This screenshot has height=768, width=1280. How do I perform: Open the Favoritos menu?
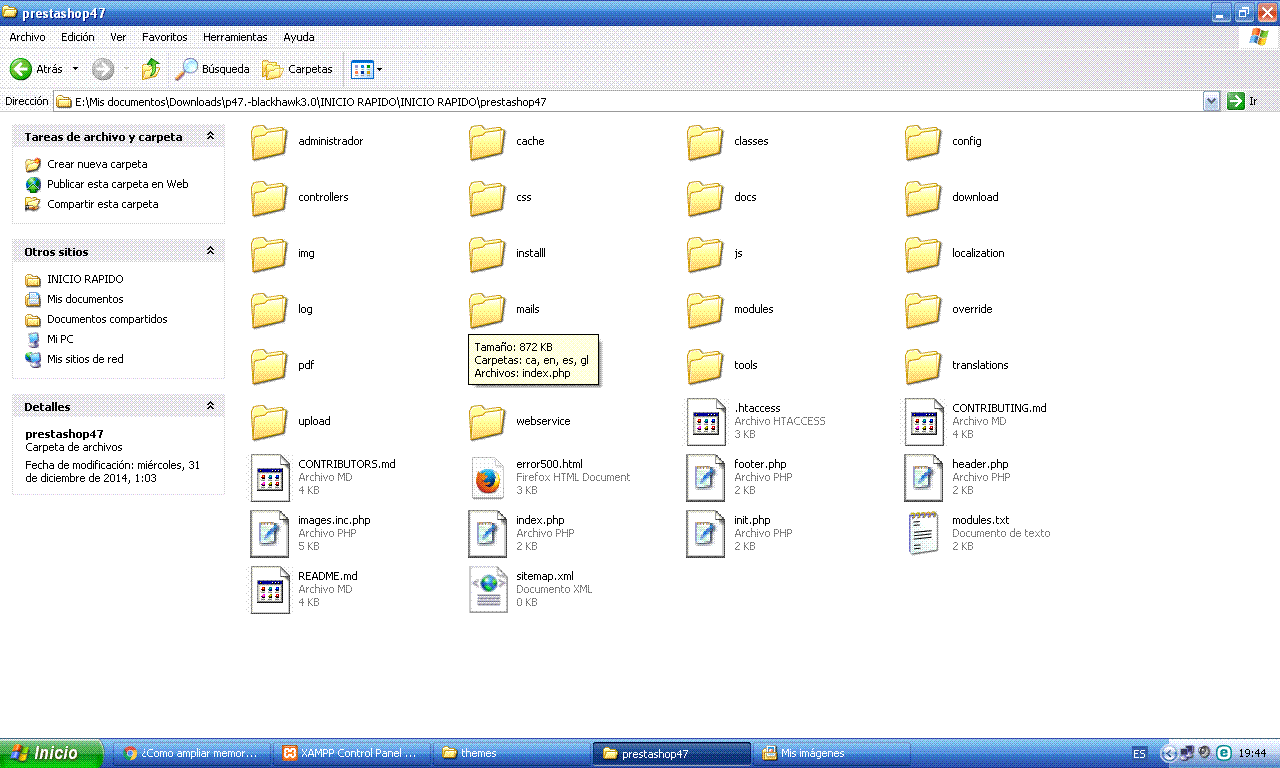coord(164,37)
